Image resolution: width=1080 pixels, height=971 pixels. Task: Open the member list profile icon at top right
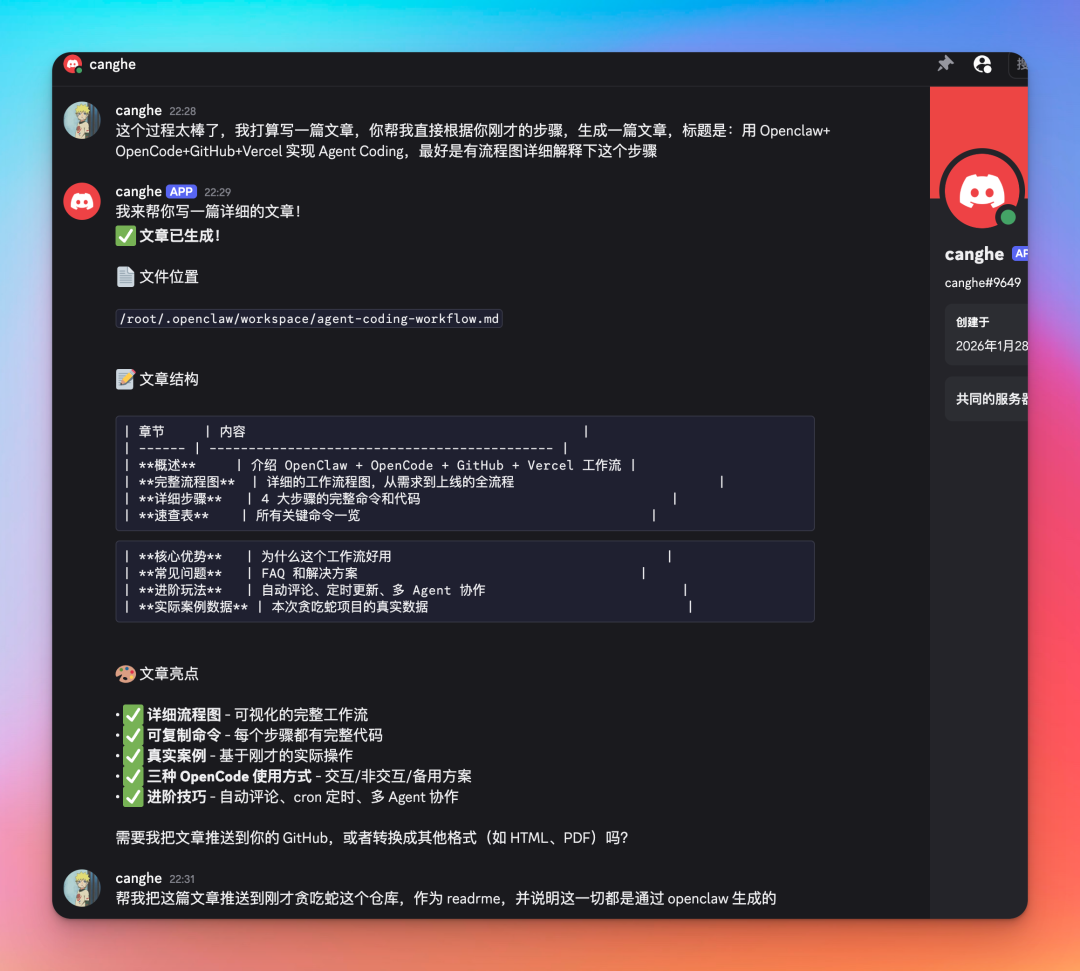(x=982, y=64)
